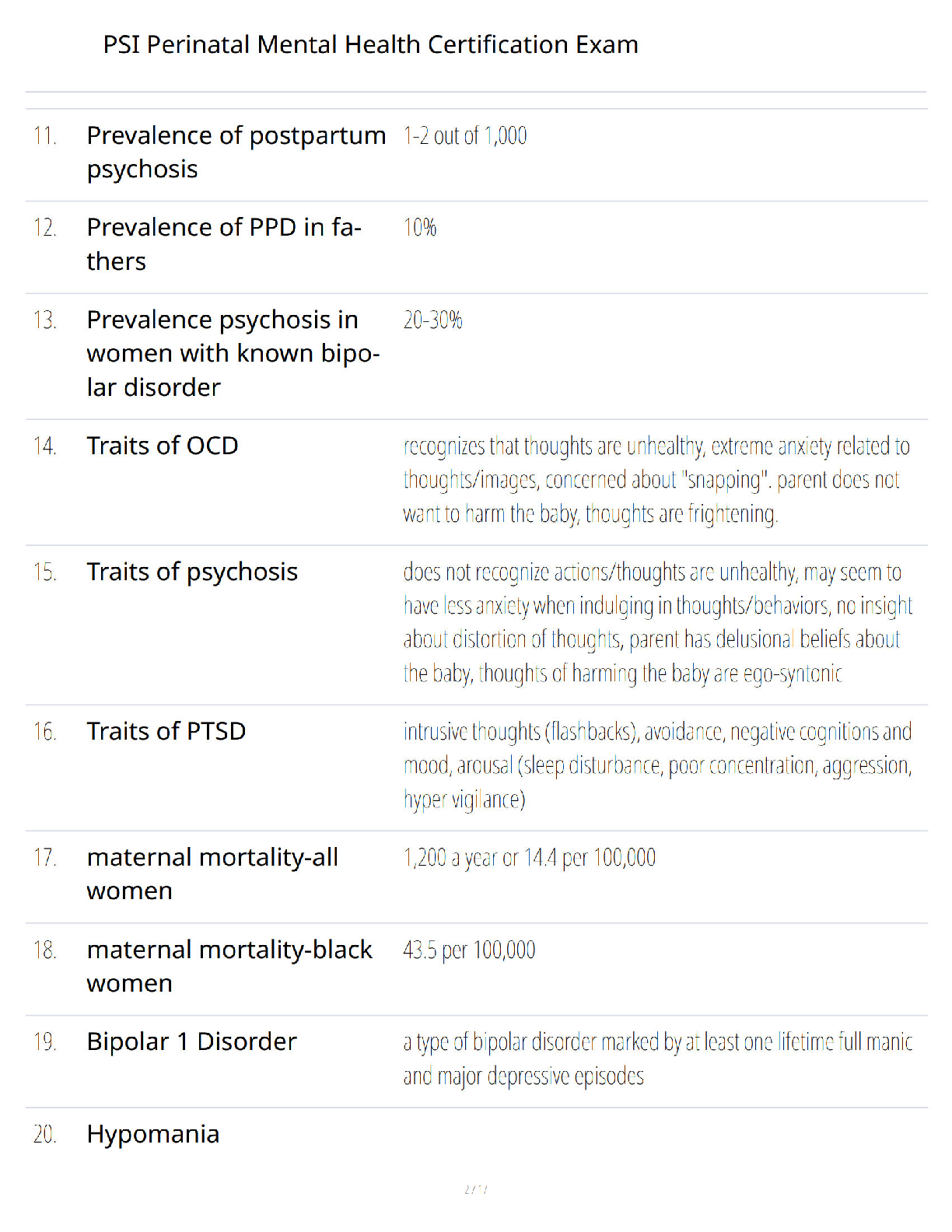Select the term Bipolar 1 Disorder
Viewport: 952px width, 1232px height.
(191, 1041)
